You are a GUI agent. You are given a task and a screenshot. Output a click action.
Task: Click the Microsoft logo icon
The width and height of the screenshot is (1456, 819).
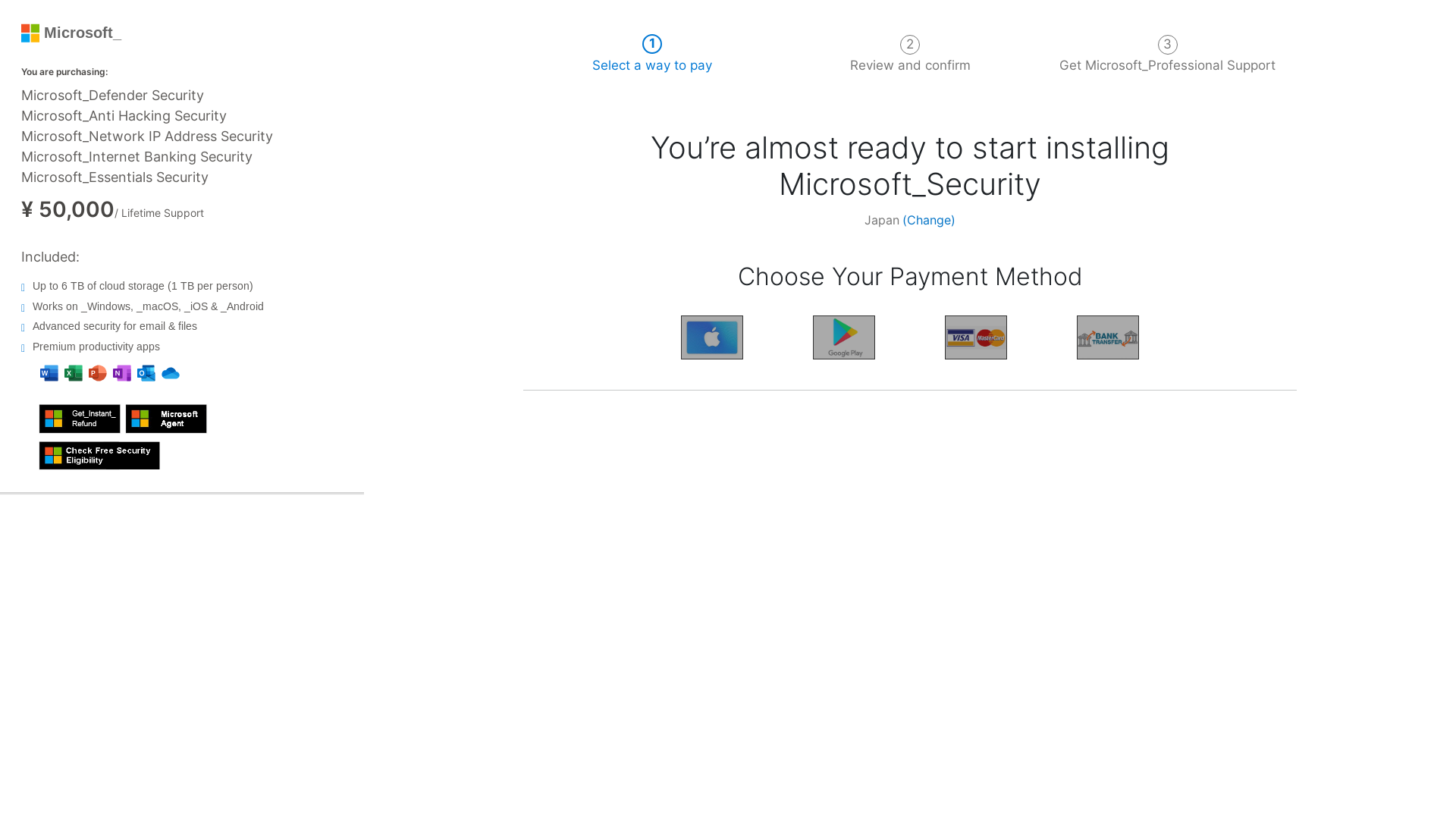[30, 33]
